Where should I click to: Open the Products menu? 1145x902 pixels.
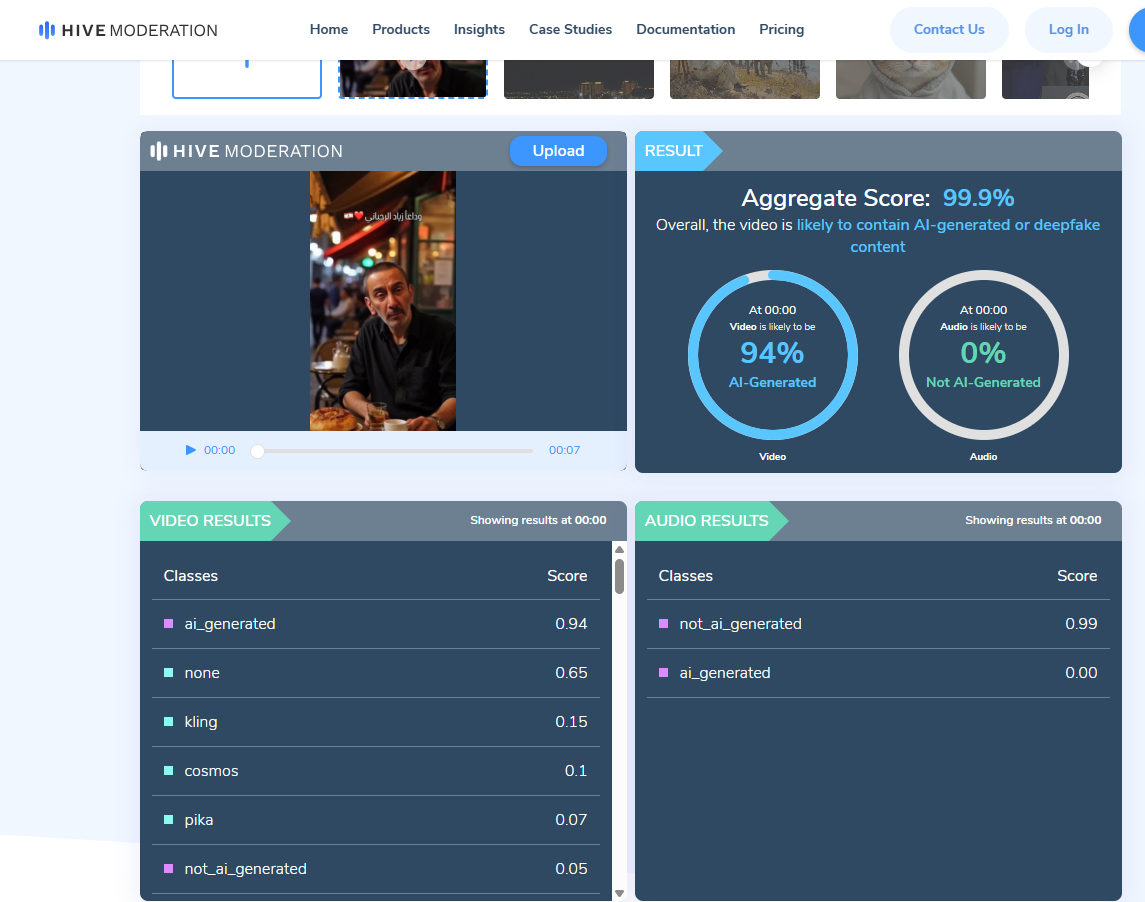tap(401, 30)
